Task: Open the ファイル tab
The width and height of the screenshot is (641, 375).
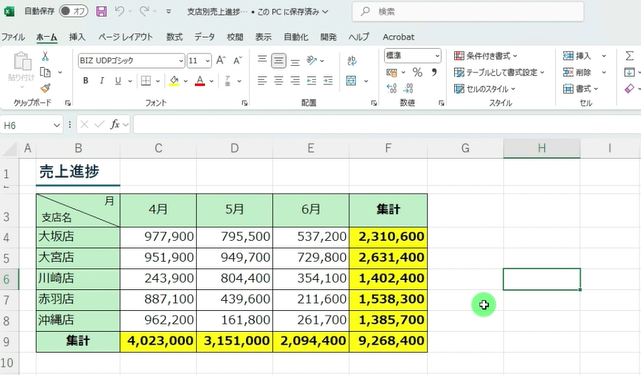Action: [13, 37]
